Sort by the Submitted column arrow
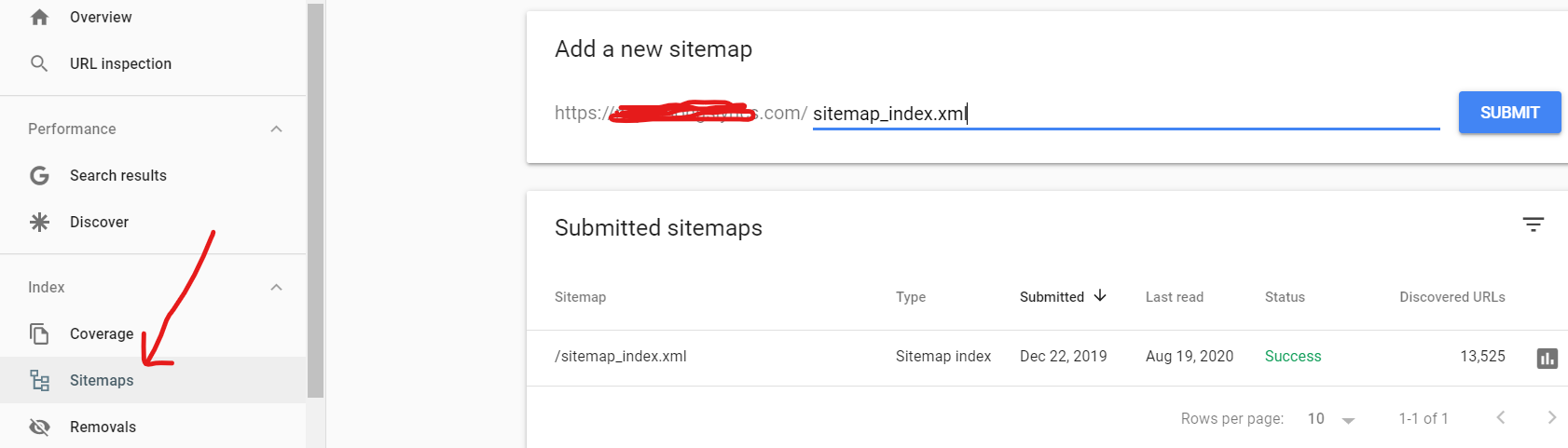The image size is (1568, 448). (1100, 295)
